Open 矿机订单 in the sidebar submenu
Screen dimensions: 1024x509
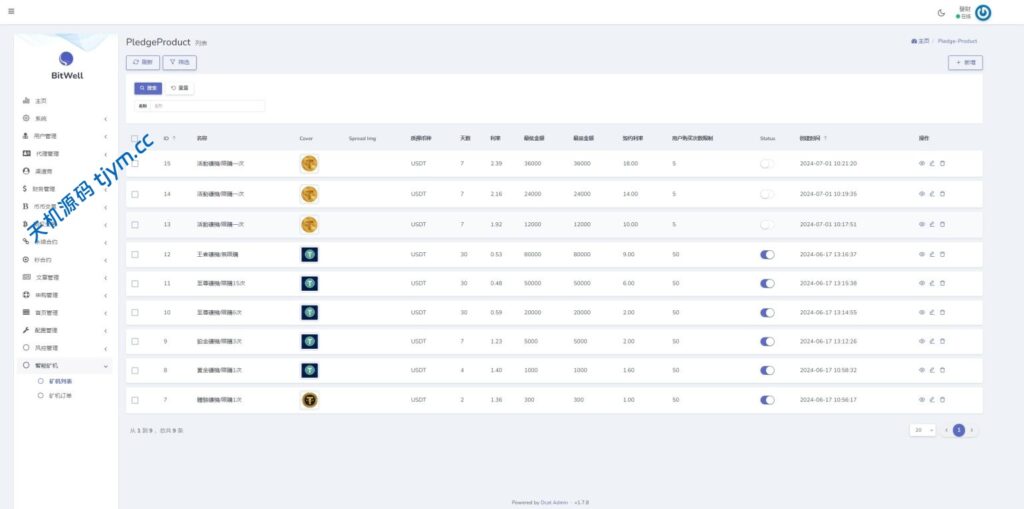[x=61, y=396]
